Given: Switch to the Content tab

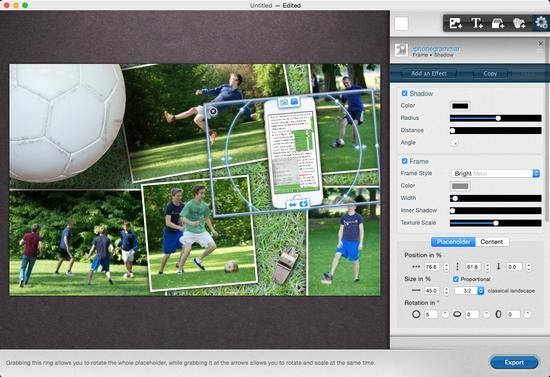Looking at the screenshot, I should (x=491, y=242).
